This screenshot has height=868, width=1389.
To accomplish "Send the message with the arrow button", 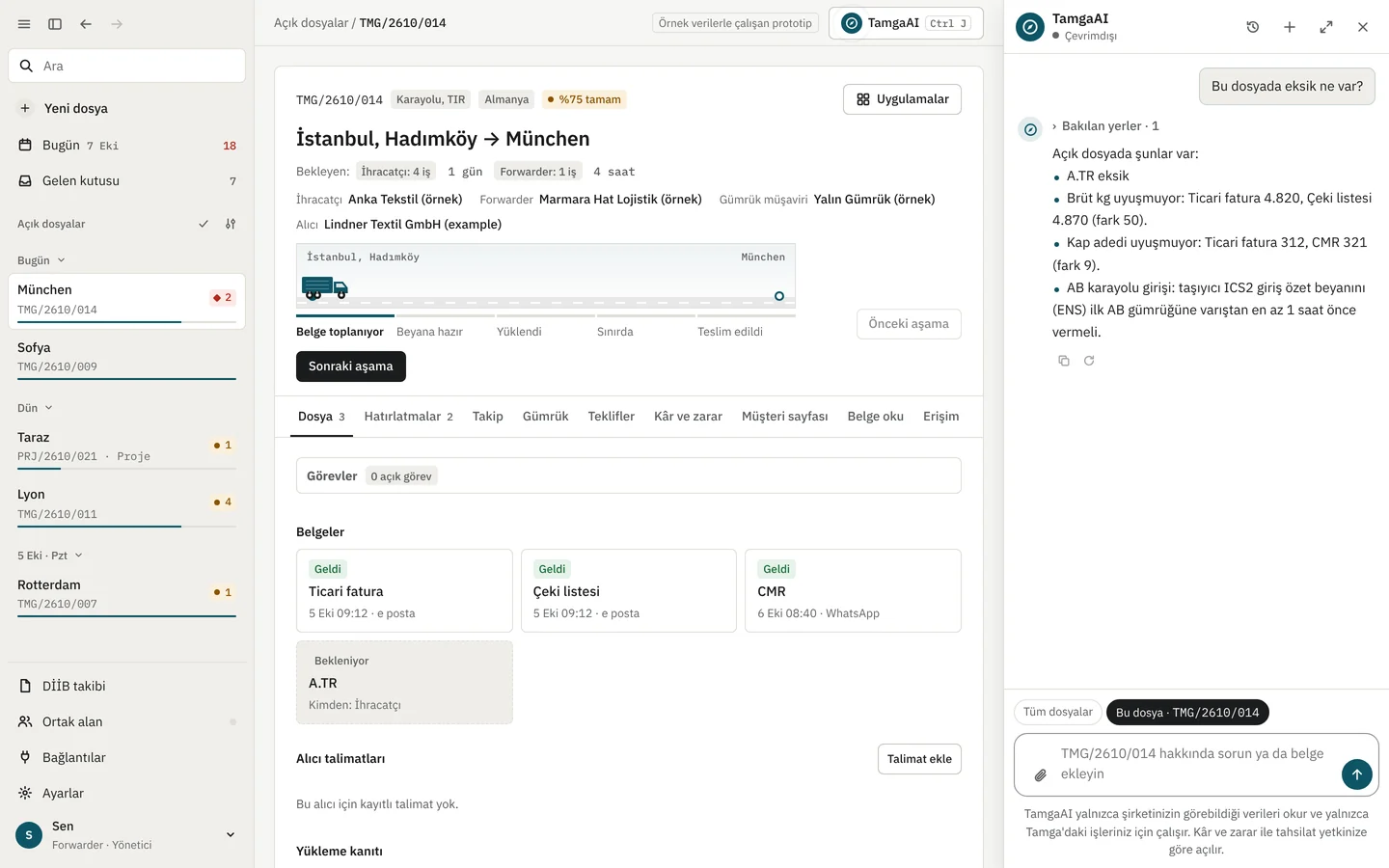I will tap(1356, 773).
